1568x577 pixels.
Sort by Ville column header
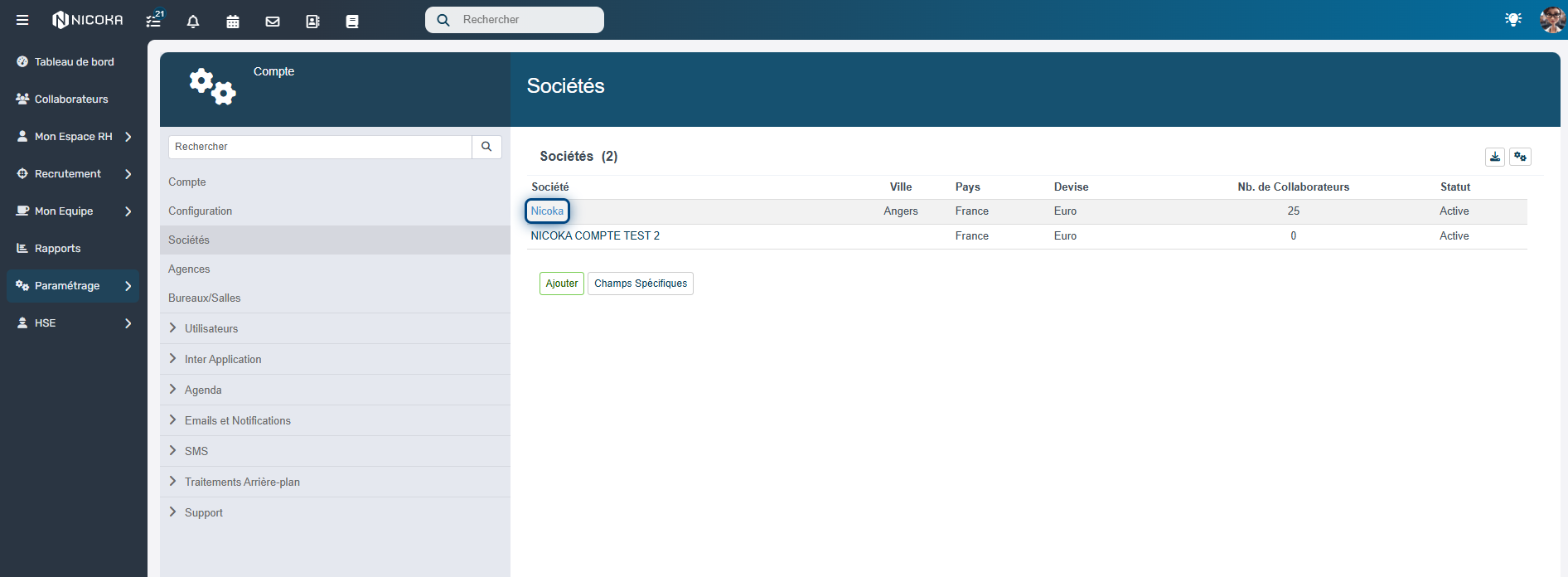click(901, 187)
